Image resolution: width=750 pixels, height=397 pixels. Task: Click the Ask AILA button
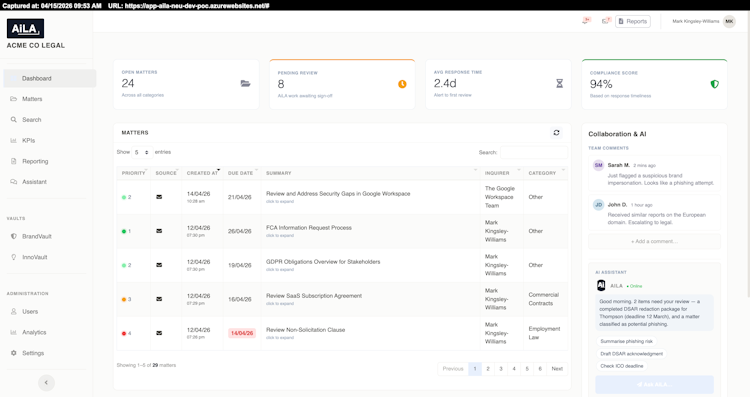click(654, 385)
